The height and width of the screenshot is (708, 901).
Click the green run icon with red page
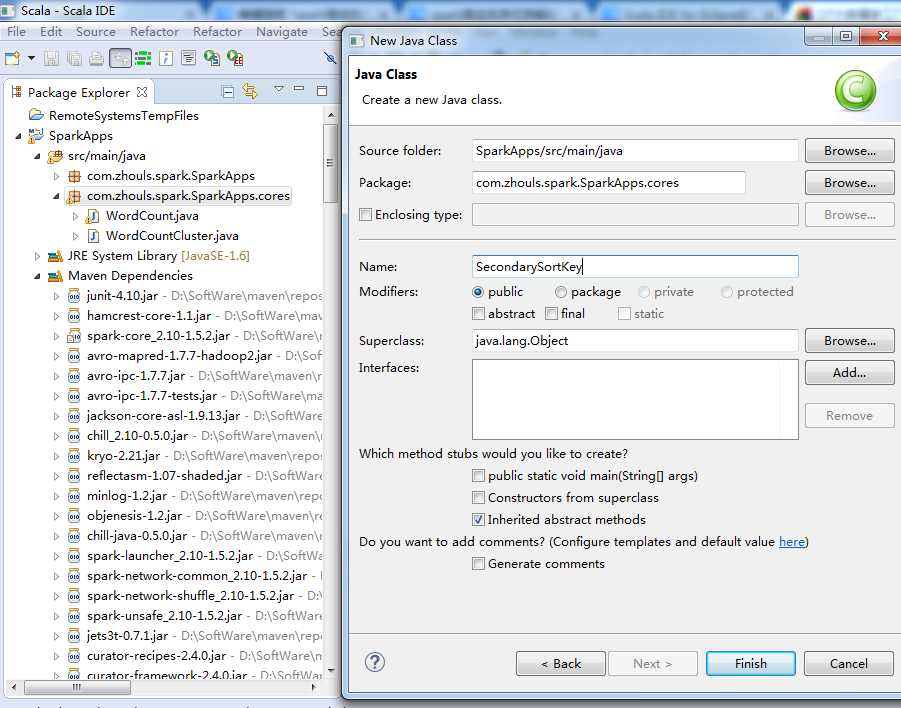(234, 58)
